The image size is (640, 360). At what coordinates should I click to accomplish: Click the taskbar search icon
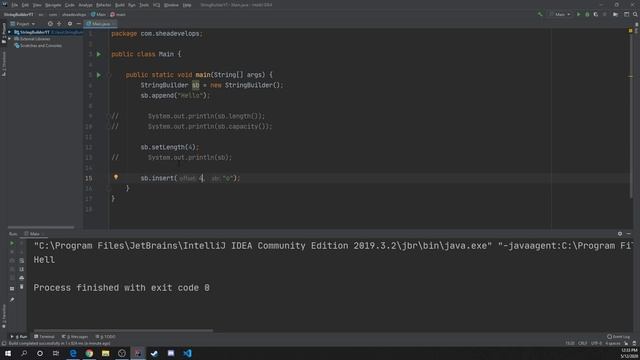click(x=24, y=353)
